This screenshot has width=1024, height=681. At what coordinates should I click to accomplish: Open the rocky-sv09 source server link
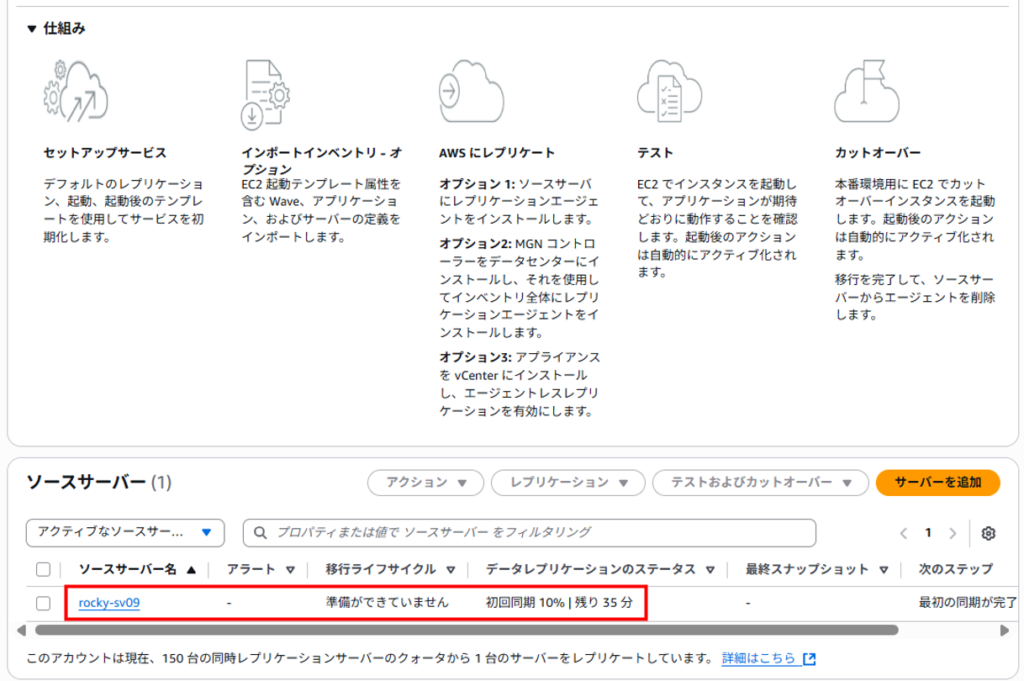pyautogui.click(x=109, y=603)
